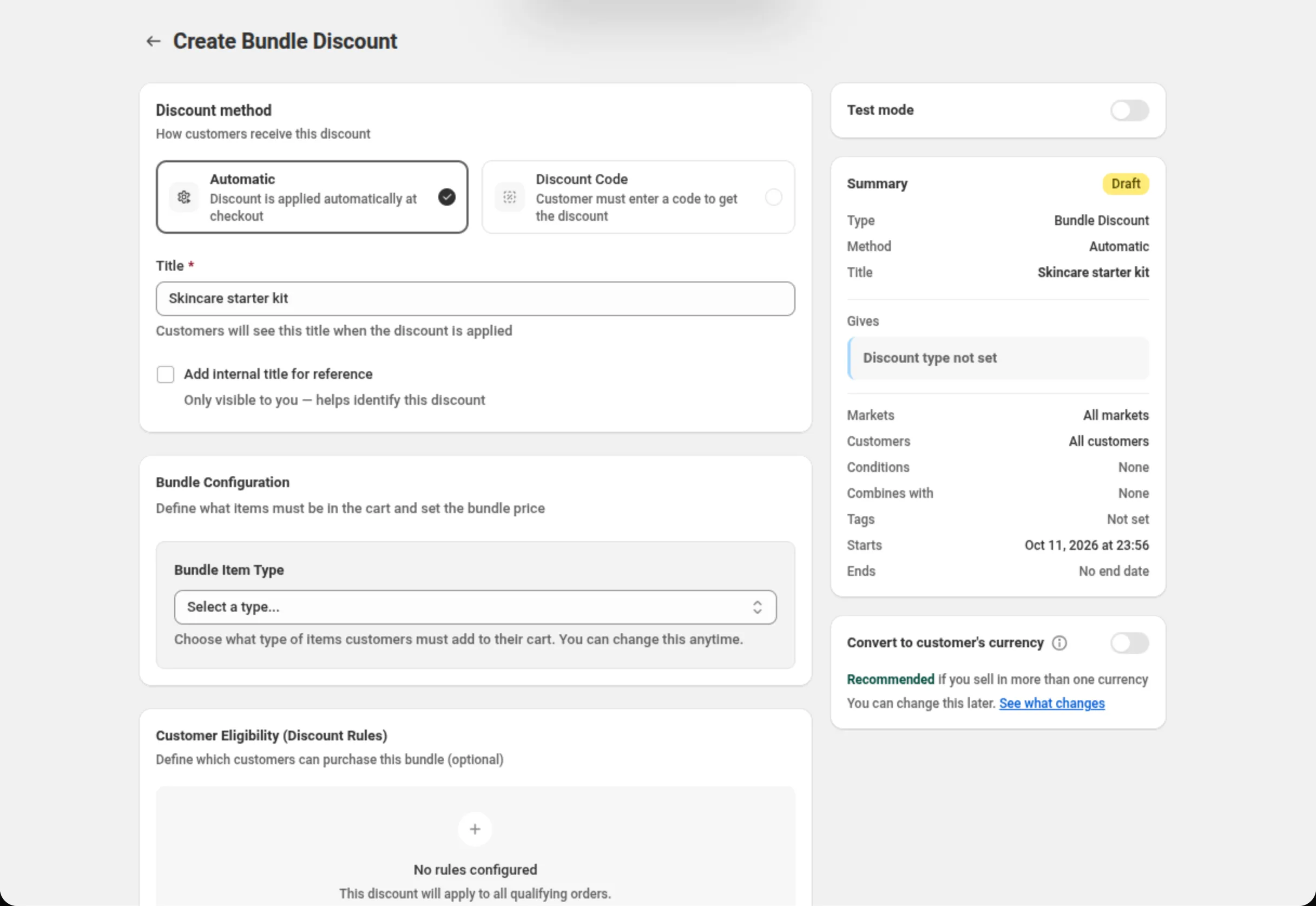
Task: Check Add internal title for reference
Action: pyautogui.click(x=166, y=374)
